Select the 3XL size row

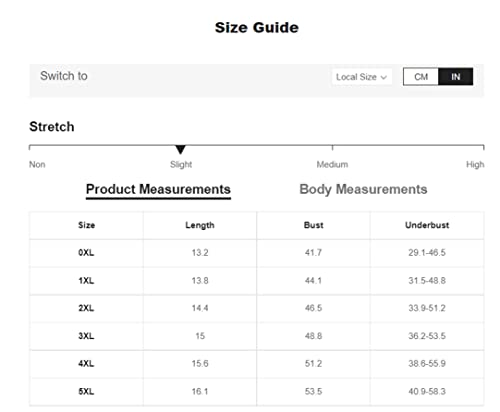coord(256,336)
